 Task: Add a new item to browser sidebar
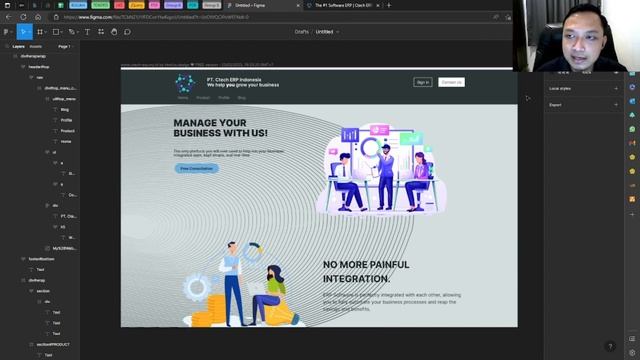pos(632,214)
